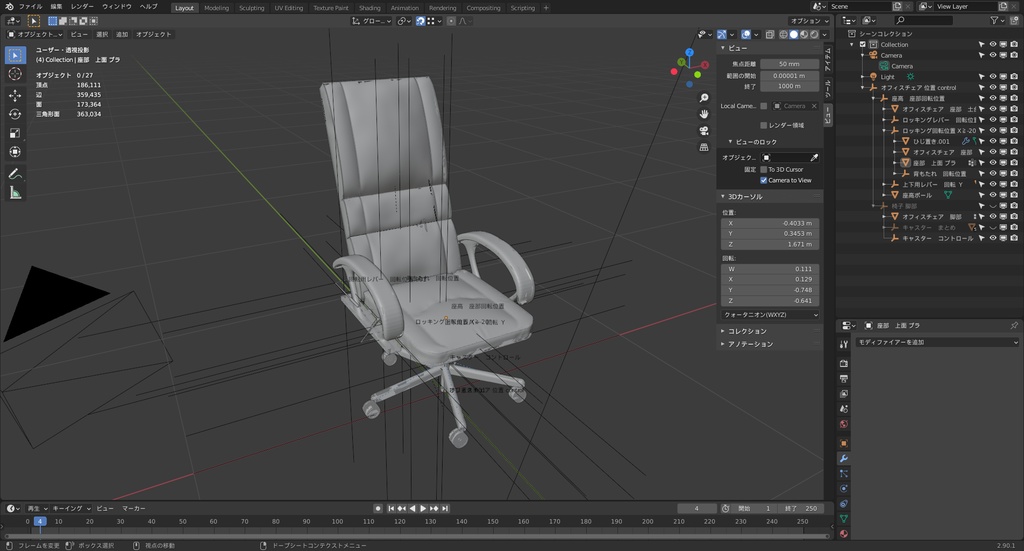Expand the Light item in outliner
Screen dimensions: 1024x551
pyautogui.click(x=863, y=76)
